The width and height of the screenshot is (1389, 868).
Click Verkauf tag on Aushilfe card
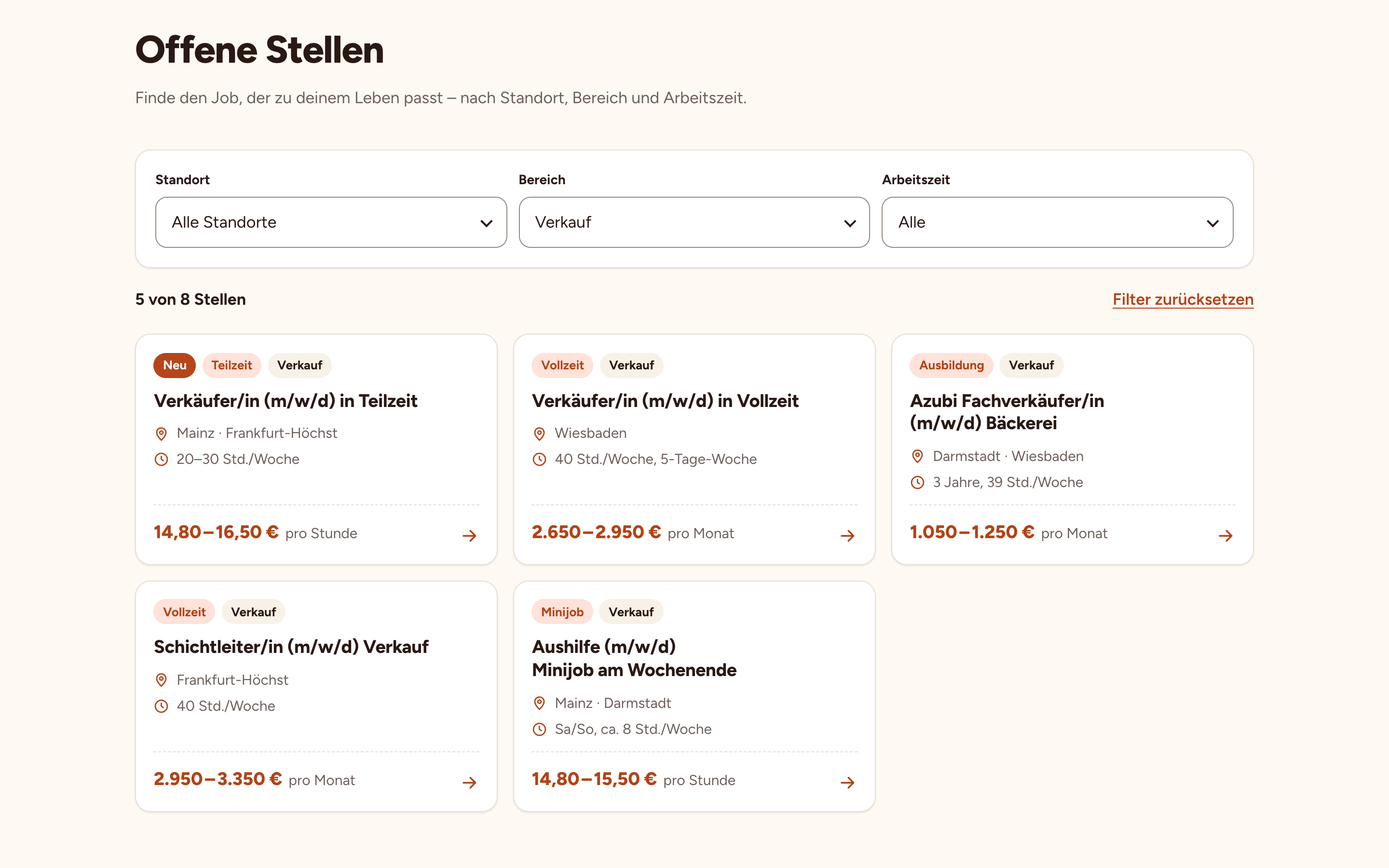point(631,612)
